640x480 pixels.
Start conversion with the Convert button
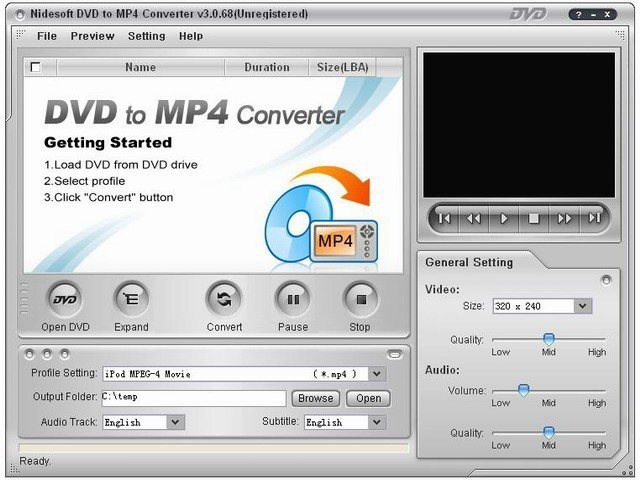click(x=224, y=300)
